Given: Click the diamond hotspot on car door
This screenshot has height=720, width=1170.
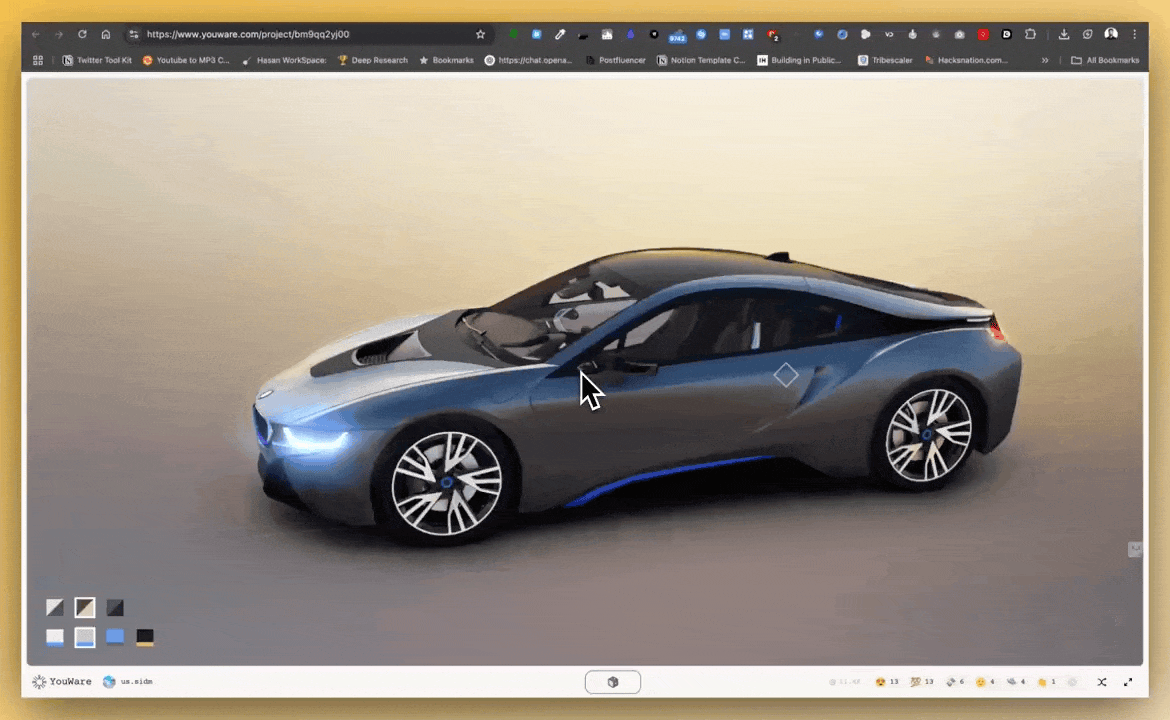Looking at the screenshot, I should [786, 375].
